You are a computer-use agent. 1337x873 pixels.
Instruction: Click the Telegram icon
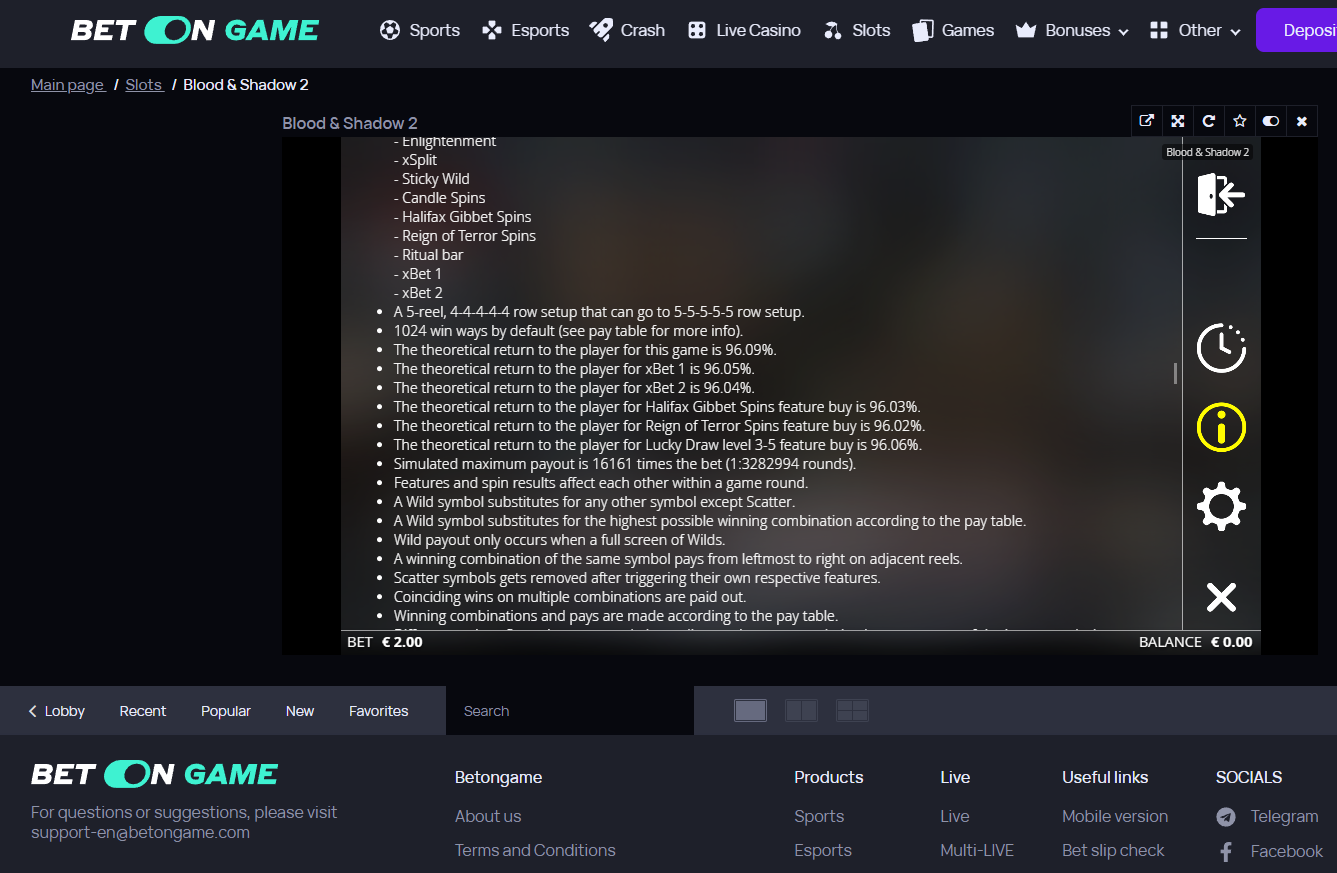1226,817
